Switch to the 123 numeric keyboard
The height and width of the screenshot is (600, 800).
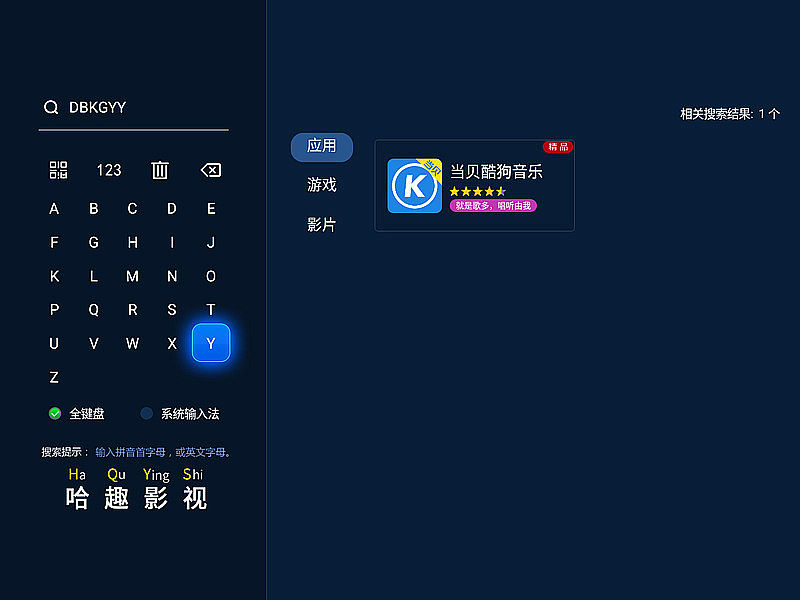[109, 170]
